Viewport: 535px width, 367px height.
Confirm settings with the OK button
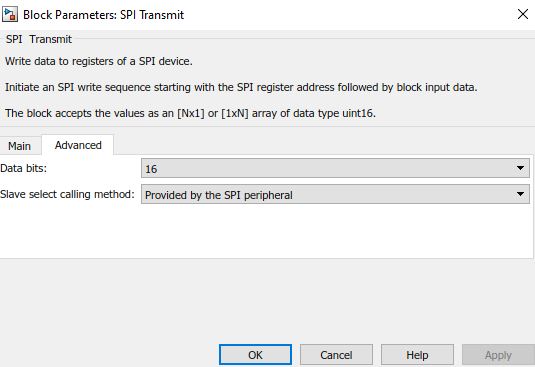(255, 355)
